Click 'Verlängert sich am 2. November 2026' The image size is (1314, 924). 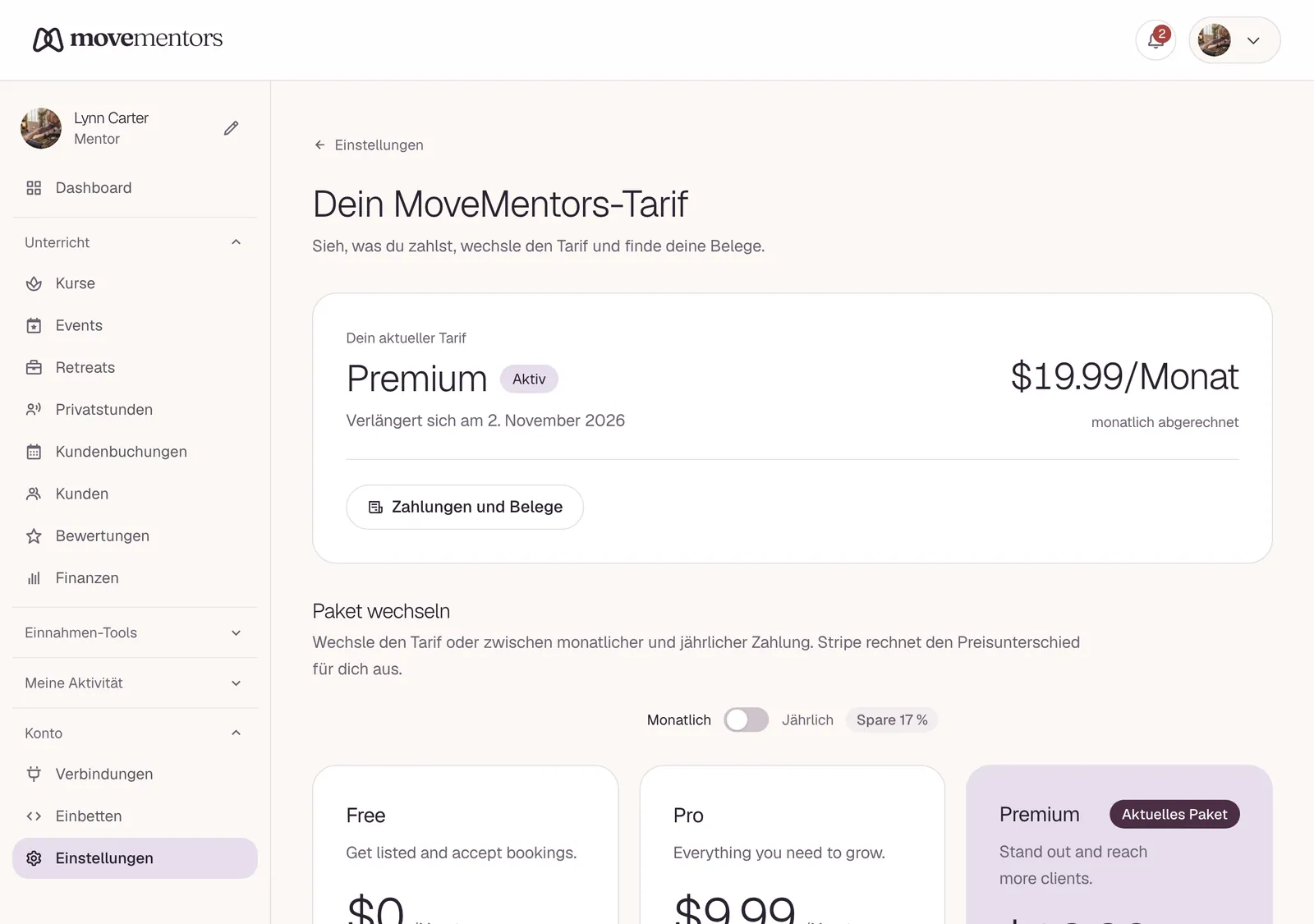coord(485,421)
